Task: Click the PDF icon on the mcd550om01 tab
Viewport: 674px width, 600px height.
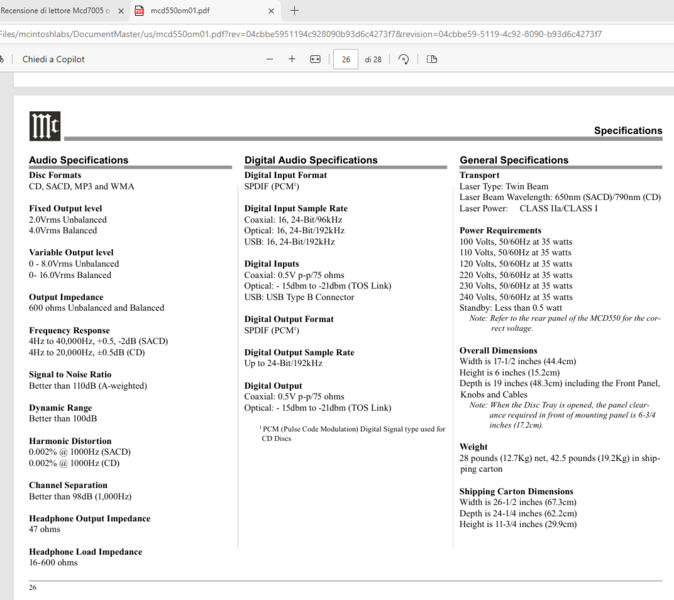Action: [140, 11]
